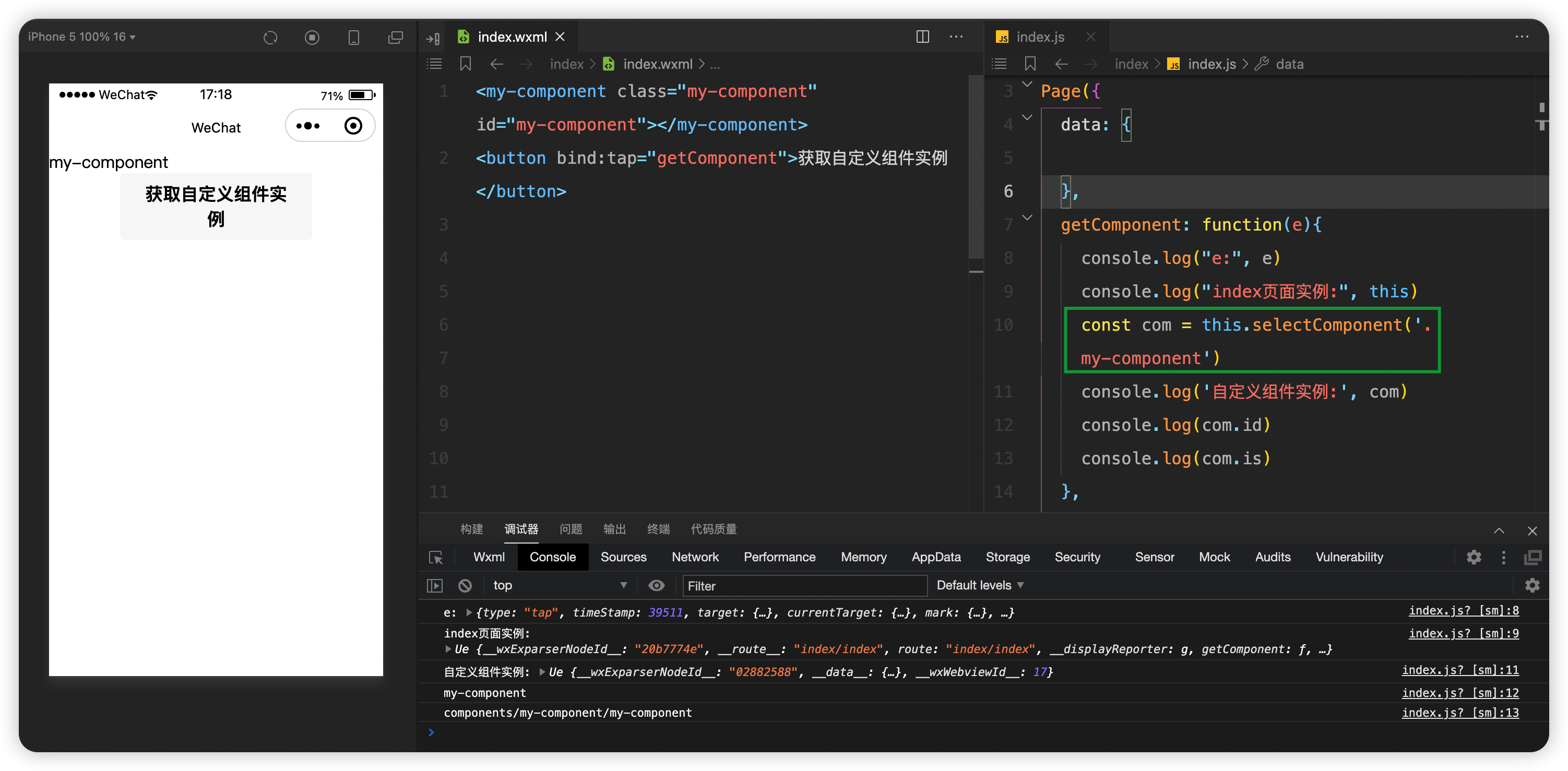The width and height of the screenshot is (1568, 771).
Task: Click the wxml editor bookmark icon
Action: click(x=466, y=64)
